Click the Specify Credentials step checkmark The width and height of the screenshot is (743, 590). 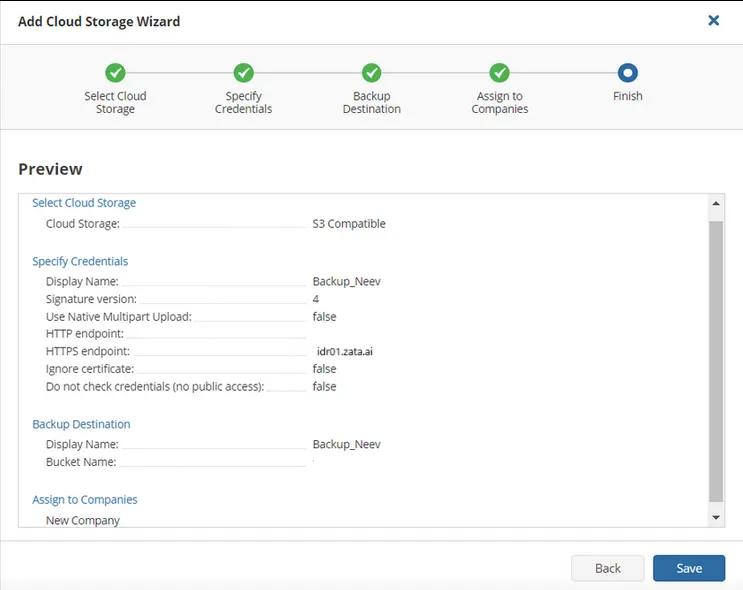(244, 73)
